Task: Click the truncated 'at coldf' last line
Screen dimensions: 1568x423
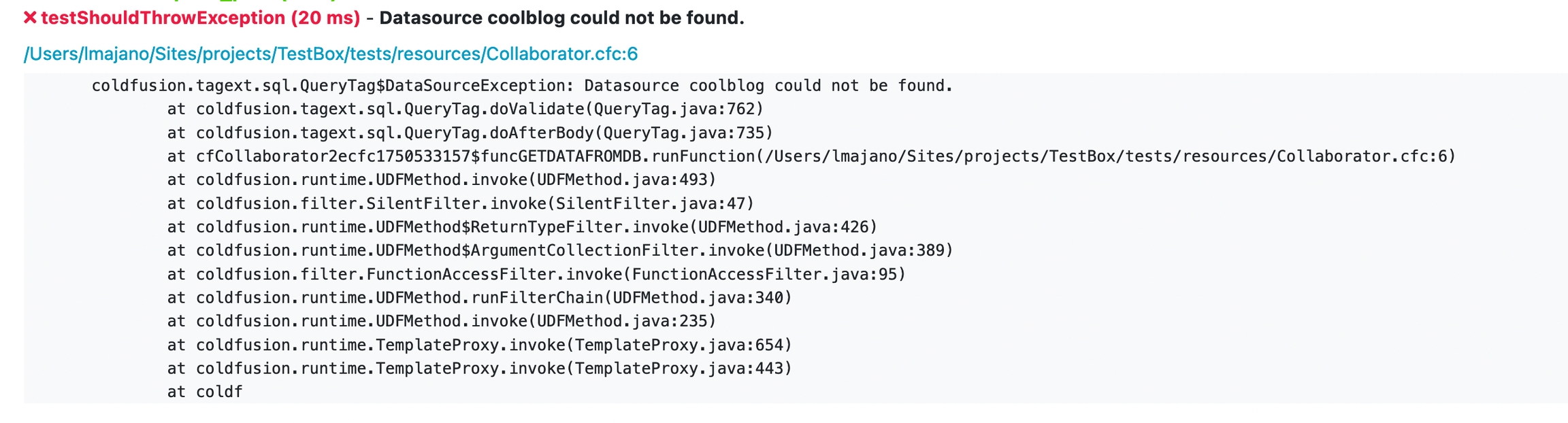Action: [x=205, y=392]
